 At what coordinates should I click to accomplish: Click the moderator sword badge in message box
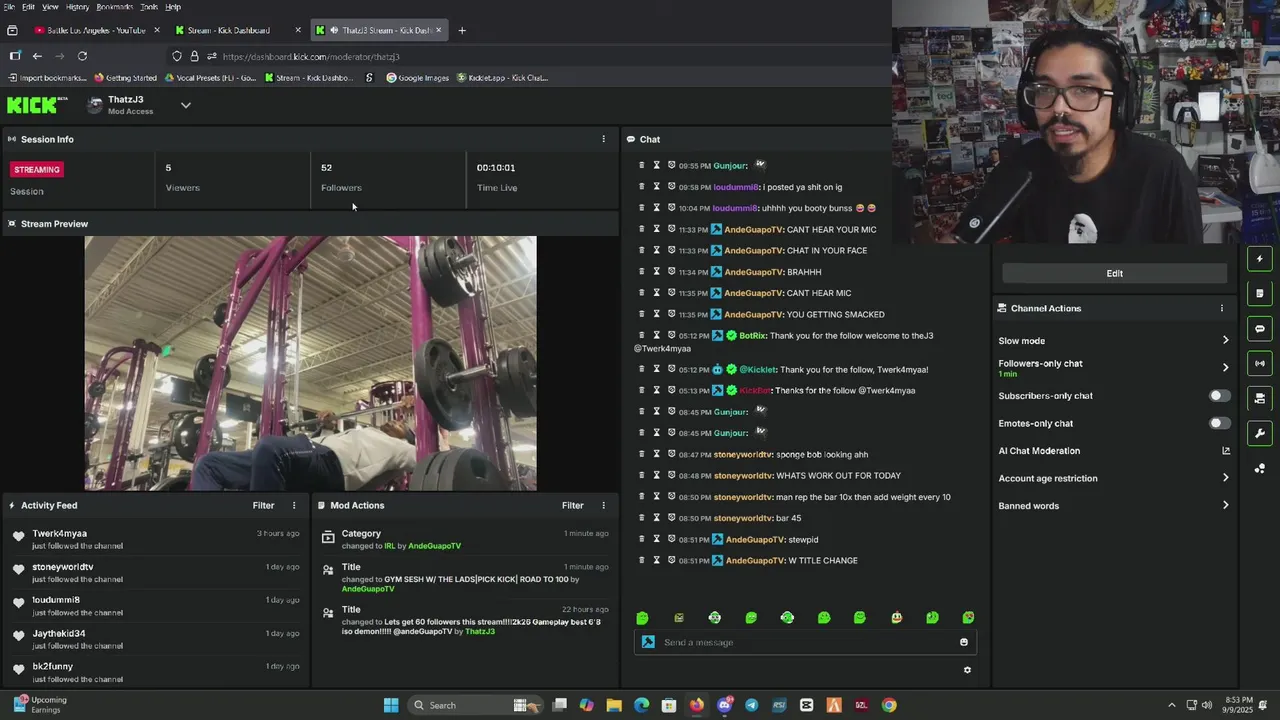(648, 642)
